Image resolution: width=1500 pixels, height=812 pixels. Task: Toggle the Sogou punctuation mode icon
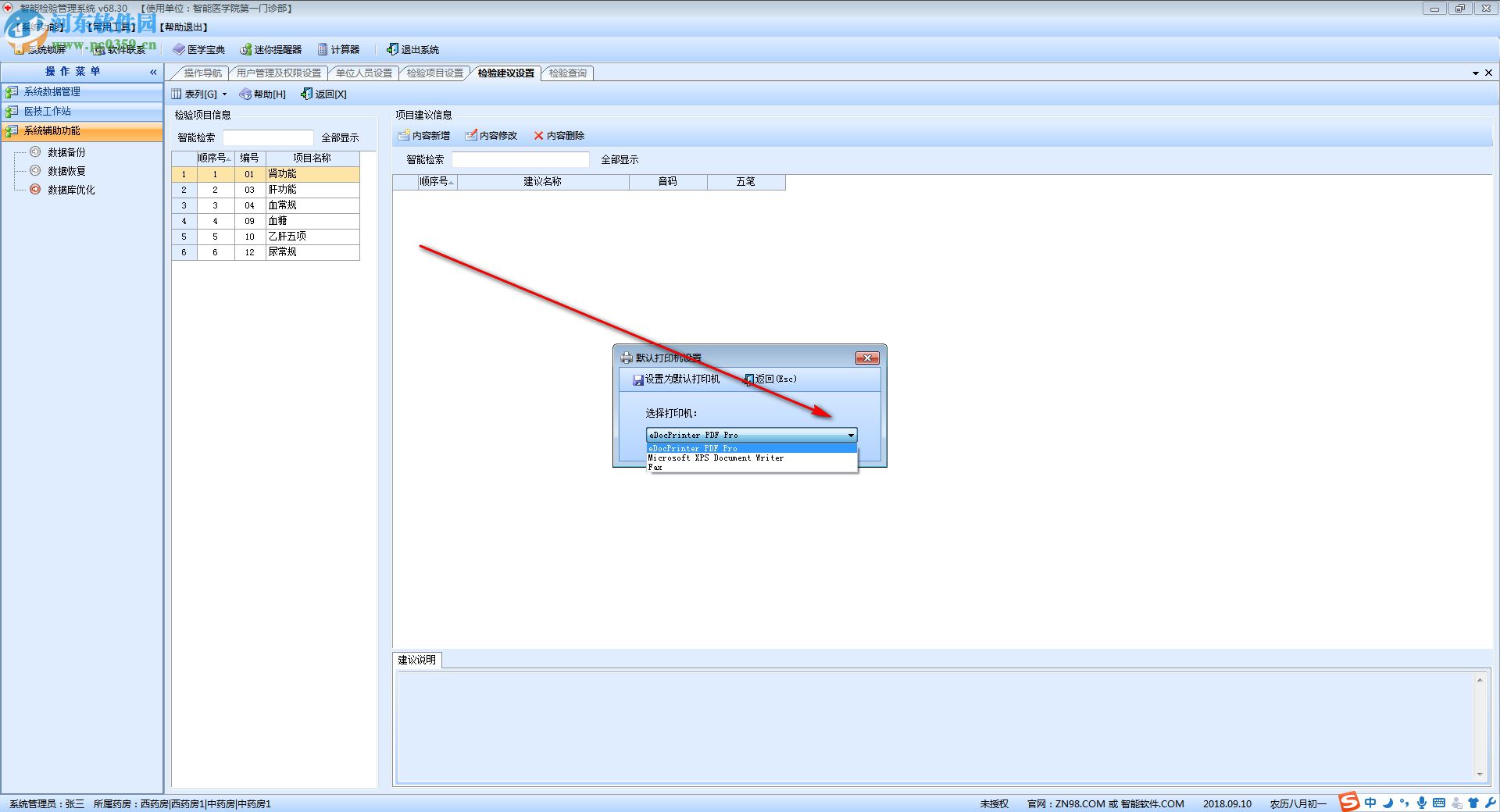[x=1405, y=803]
